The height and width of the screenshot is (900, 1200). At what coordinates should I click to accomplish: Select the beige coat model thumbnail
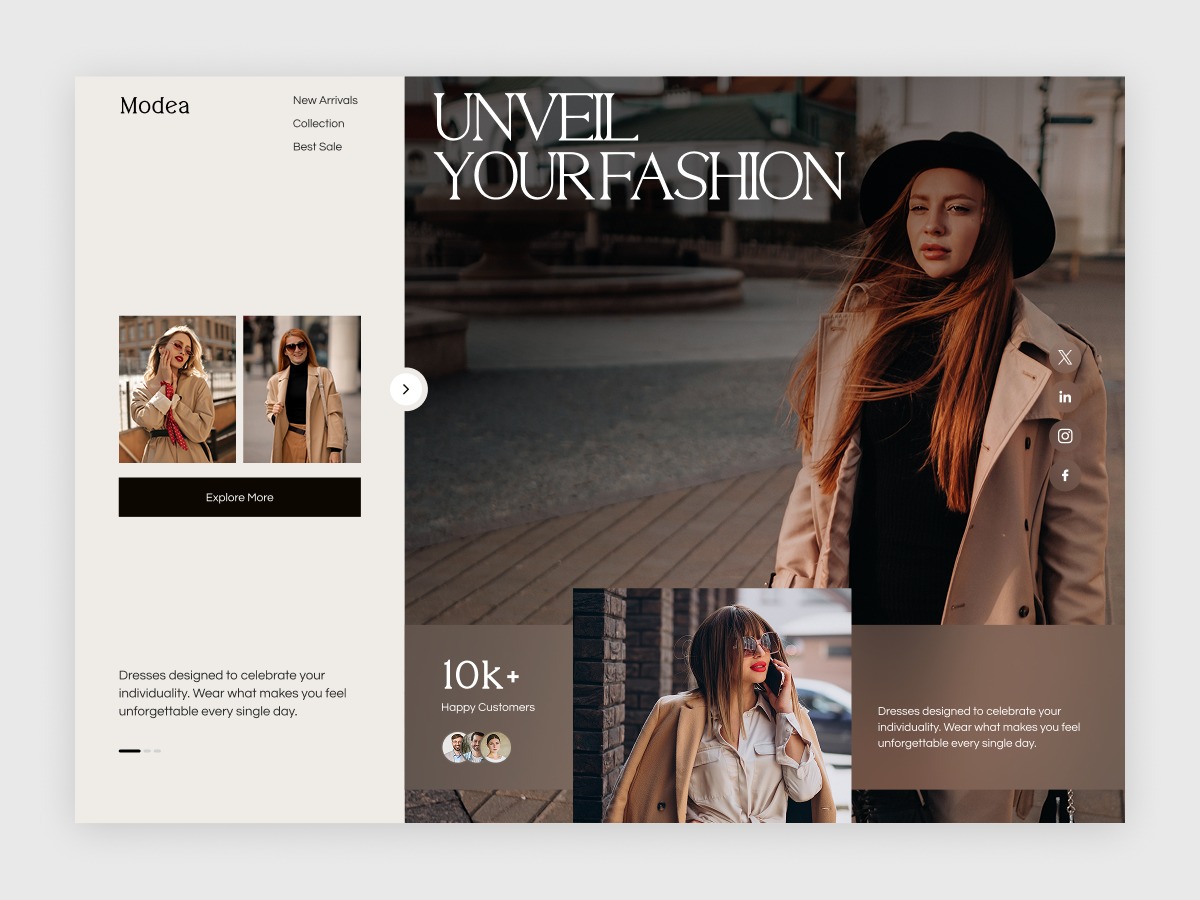tap(301, 388)
